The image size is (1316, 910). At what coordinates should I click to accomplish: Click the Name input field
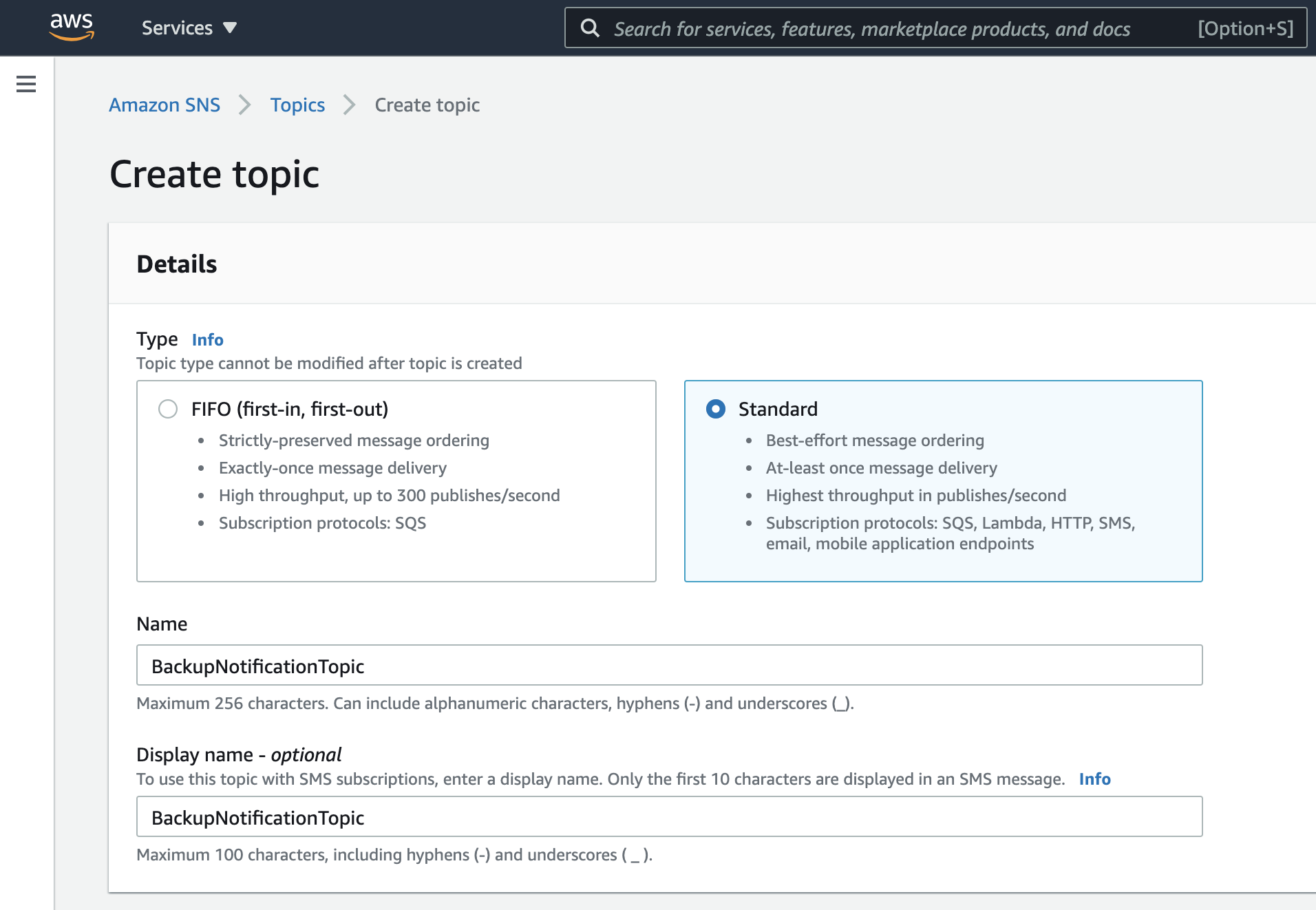(x=670, y=665)
